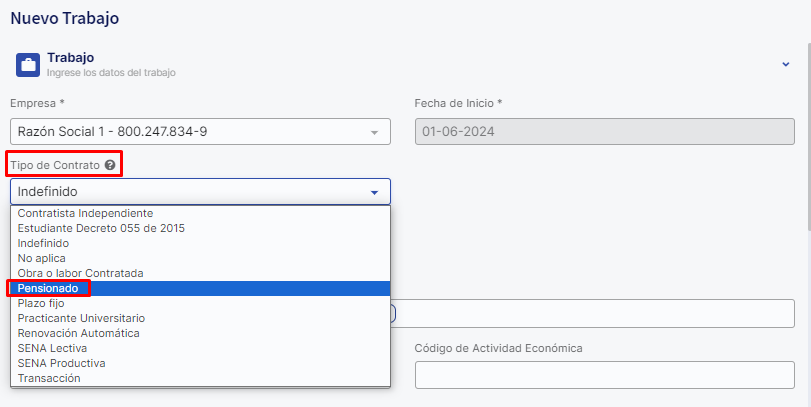Open the Empresa dropdown
Screen dimensions: 811x407
click(200, 132)
